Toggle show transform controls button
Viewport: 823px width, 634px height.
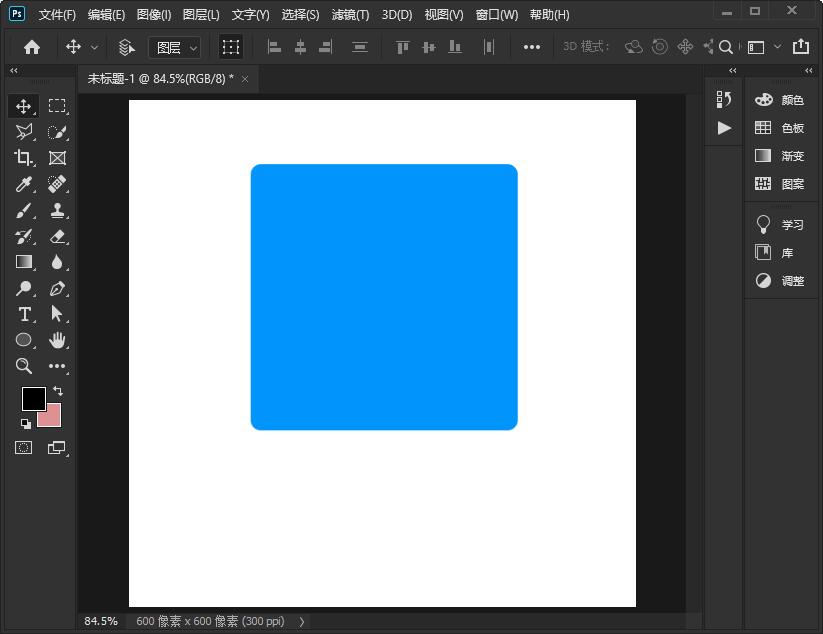[x=231, y=47]
